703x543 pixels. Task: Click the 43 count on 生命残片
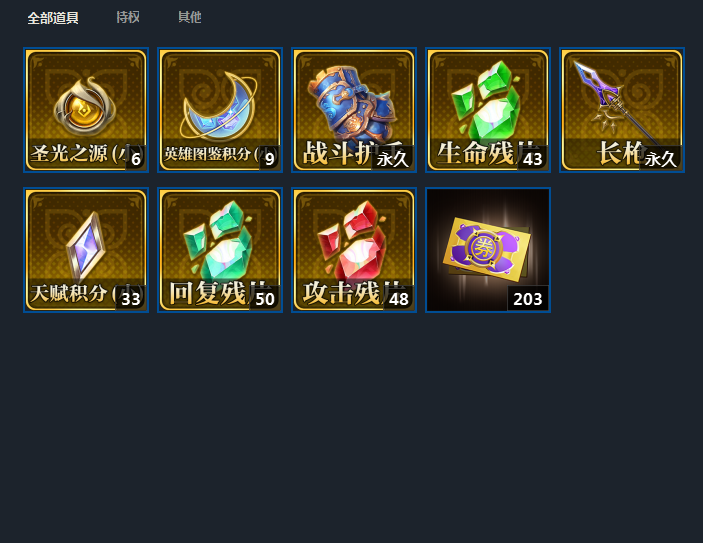click(x=533, y=158)
